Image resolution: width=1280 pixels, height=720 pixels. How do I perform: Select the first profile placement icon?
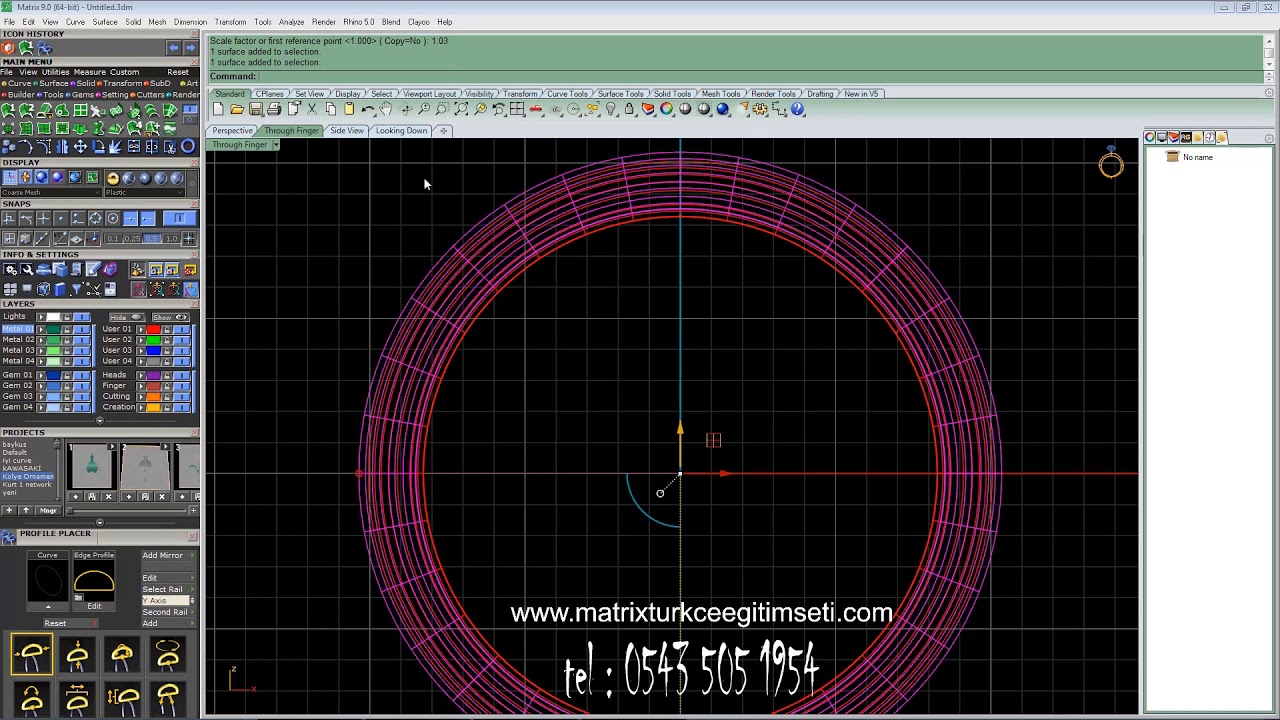32,656
